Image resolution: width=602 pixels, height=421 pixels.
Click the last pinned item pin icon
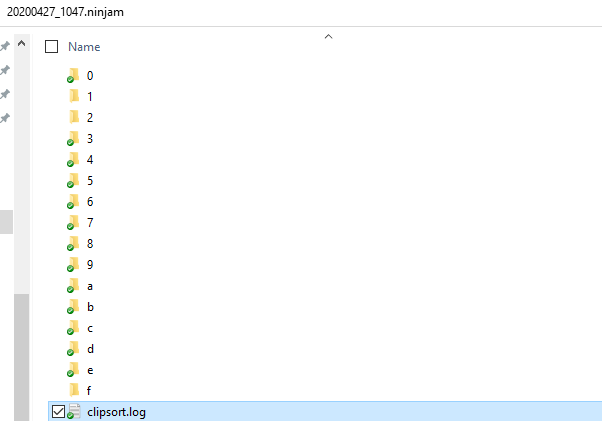5,118
